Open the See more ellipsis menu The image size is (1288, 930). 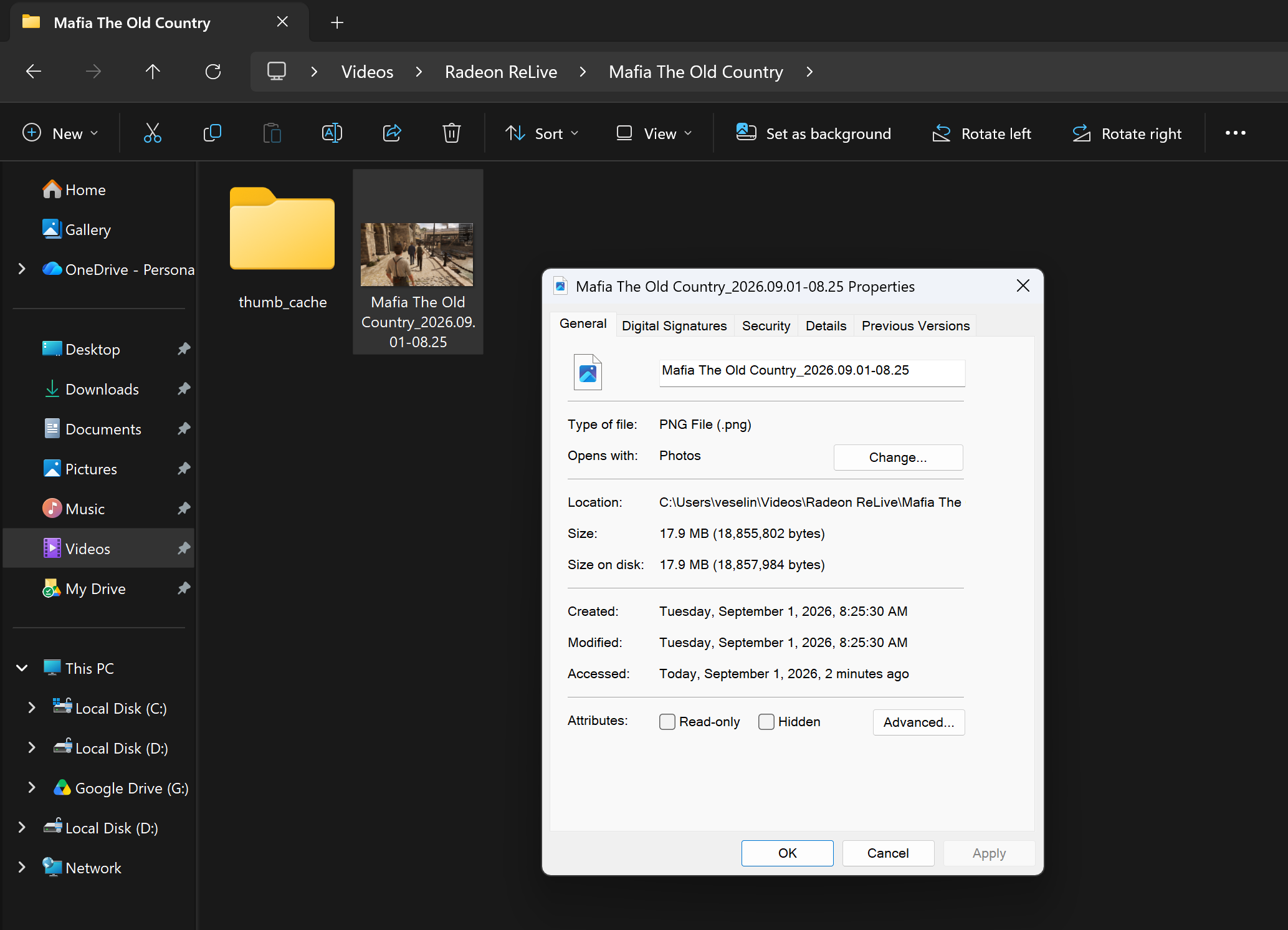pos(1236,133)
